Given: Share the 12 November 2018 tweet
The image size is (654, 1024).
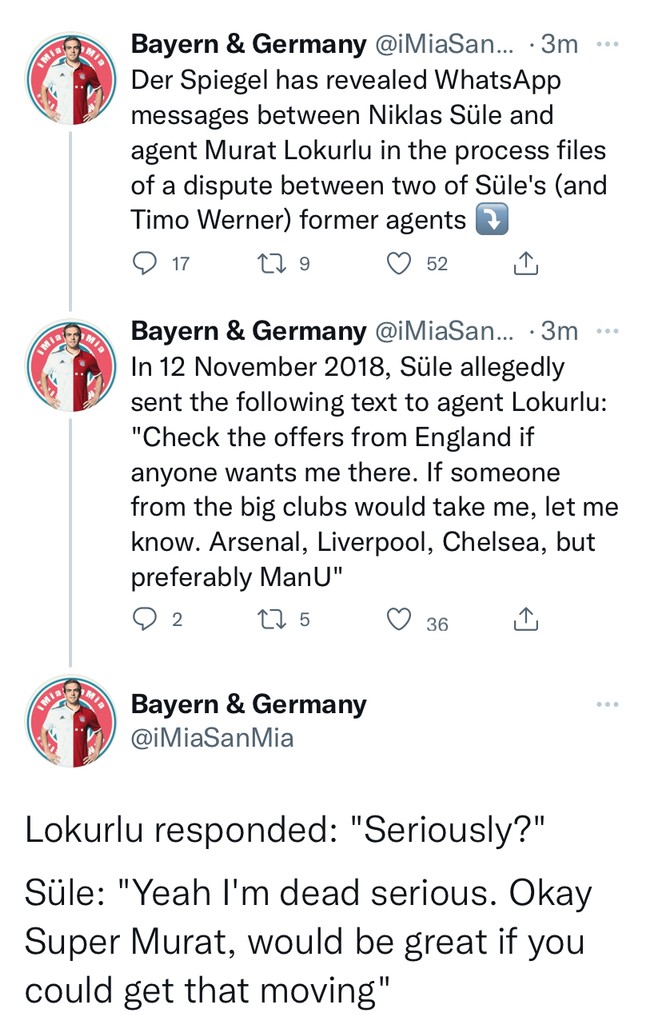Looking at the screenshot, I should (x=526, y=620).
